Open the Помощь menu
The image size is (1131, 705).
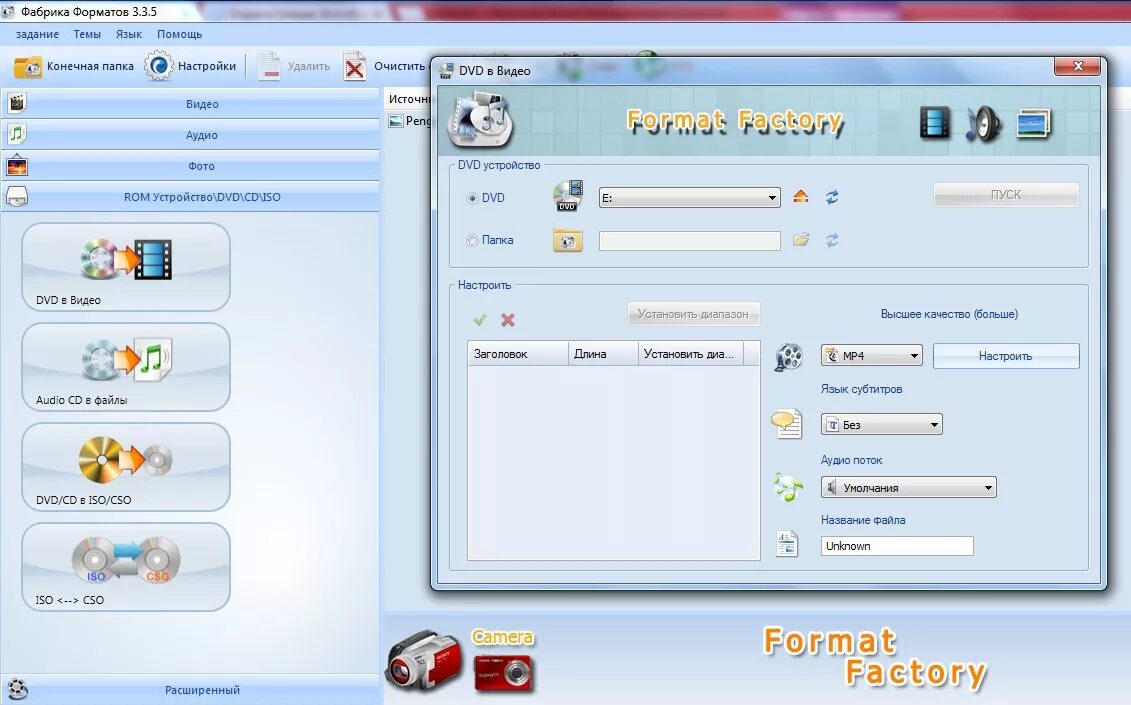(x=180, y=34)
